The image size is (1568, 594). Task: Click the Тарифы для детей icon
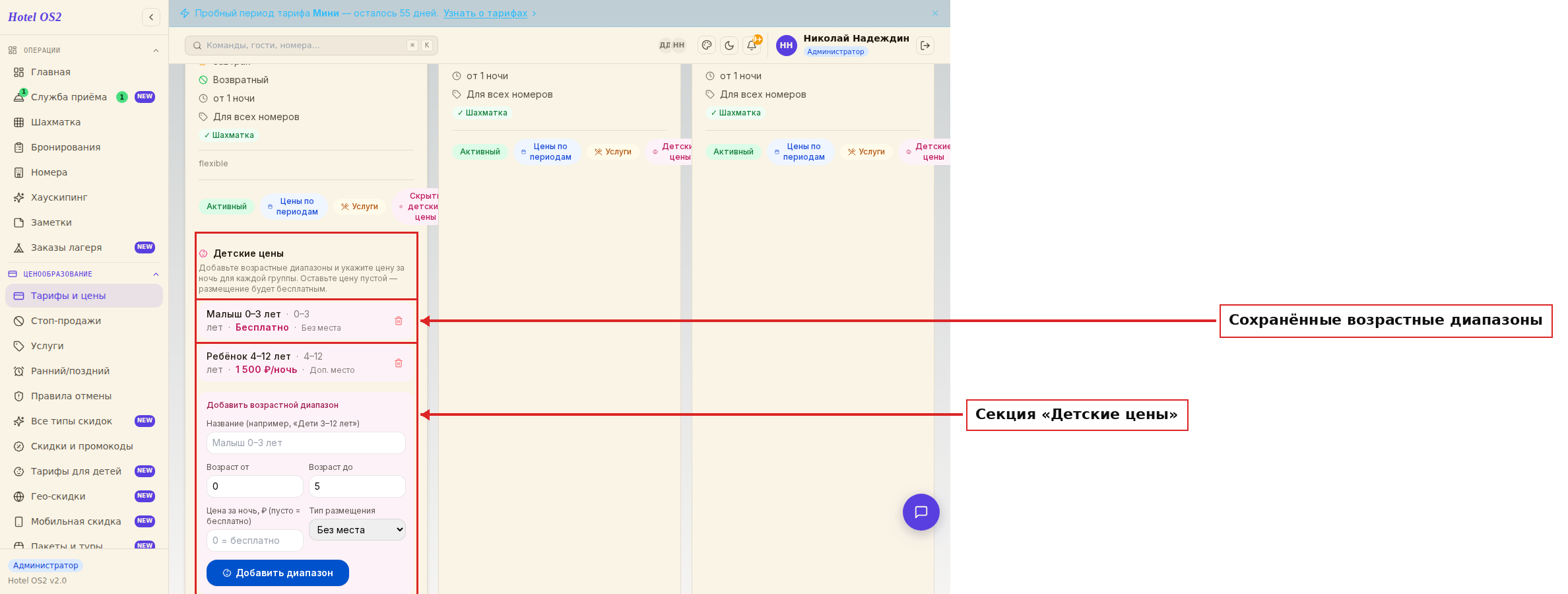19,471
